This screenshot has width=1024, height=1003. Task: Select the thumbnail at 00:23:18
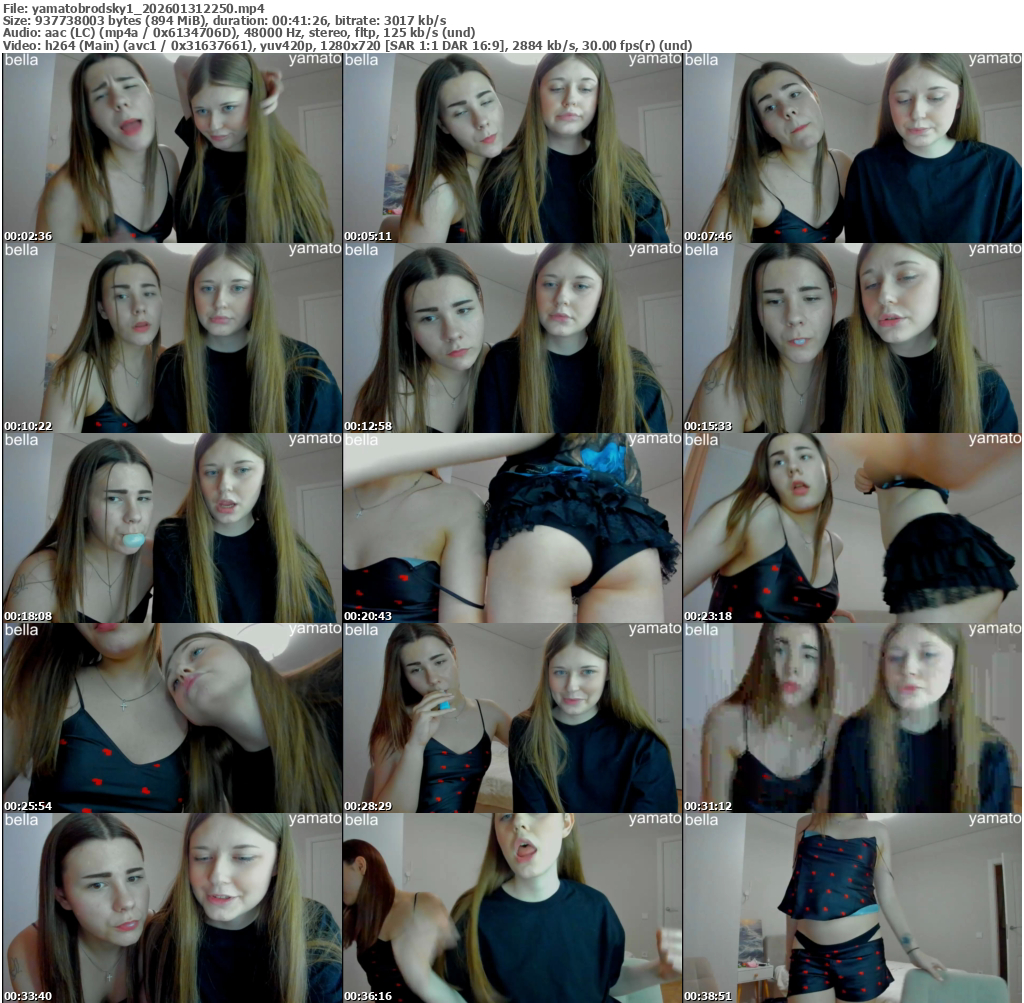[x=852, y=528]
